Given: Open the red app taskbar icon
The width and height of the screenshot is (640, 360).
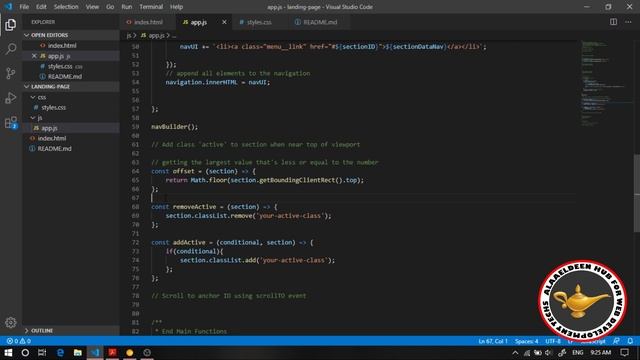Looking at the screenshot, I should coord(113,353).
